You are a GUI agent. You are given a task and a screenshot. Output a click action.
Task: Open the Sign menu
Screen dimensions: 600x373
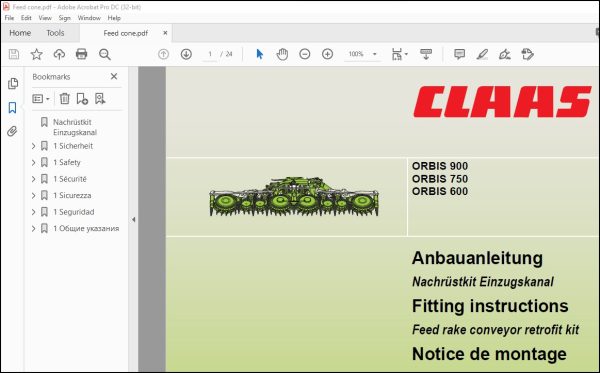pos(64,18)
